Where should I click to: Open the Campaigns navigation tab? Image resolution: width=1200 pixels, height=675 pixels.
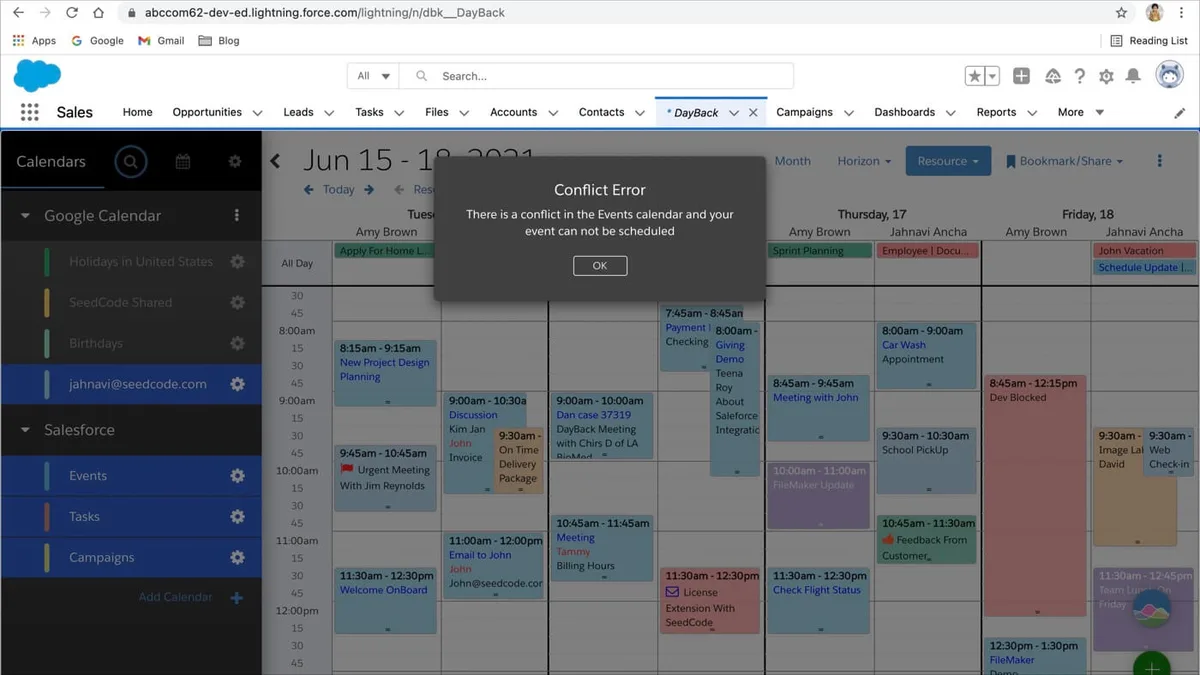[x=804, y=112]
